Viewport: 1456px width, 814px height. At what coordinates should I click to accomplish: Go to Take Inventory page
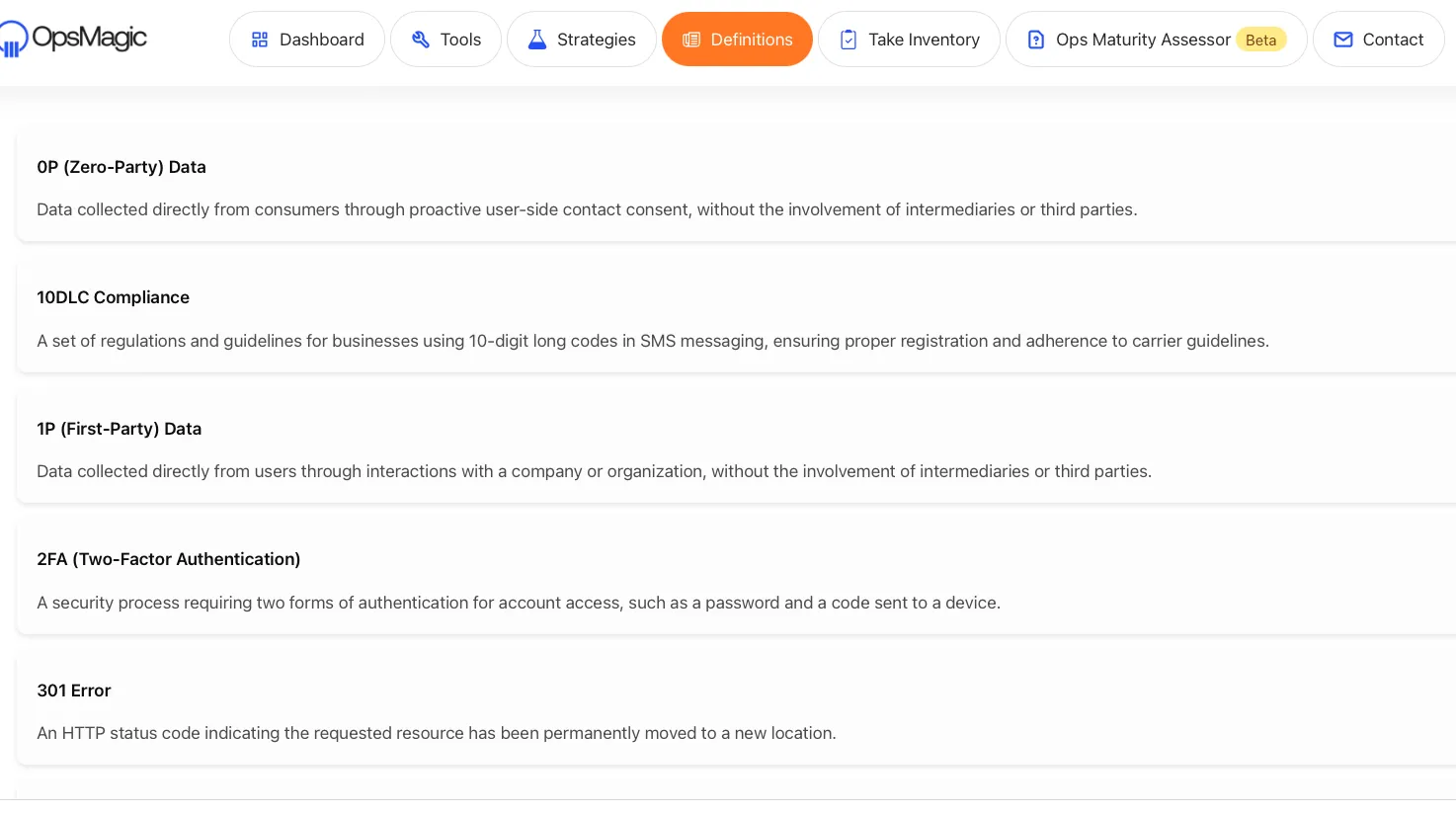(909, 40)
